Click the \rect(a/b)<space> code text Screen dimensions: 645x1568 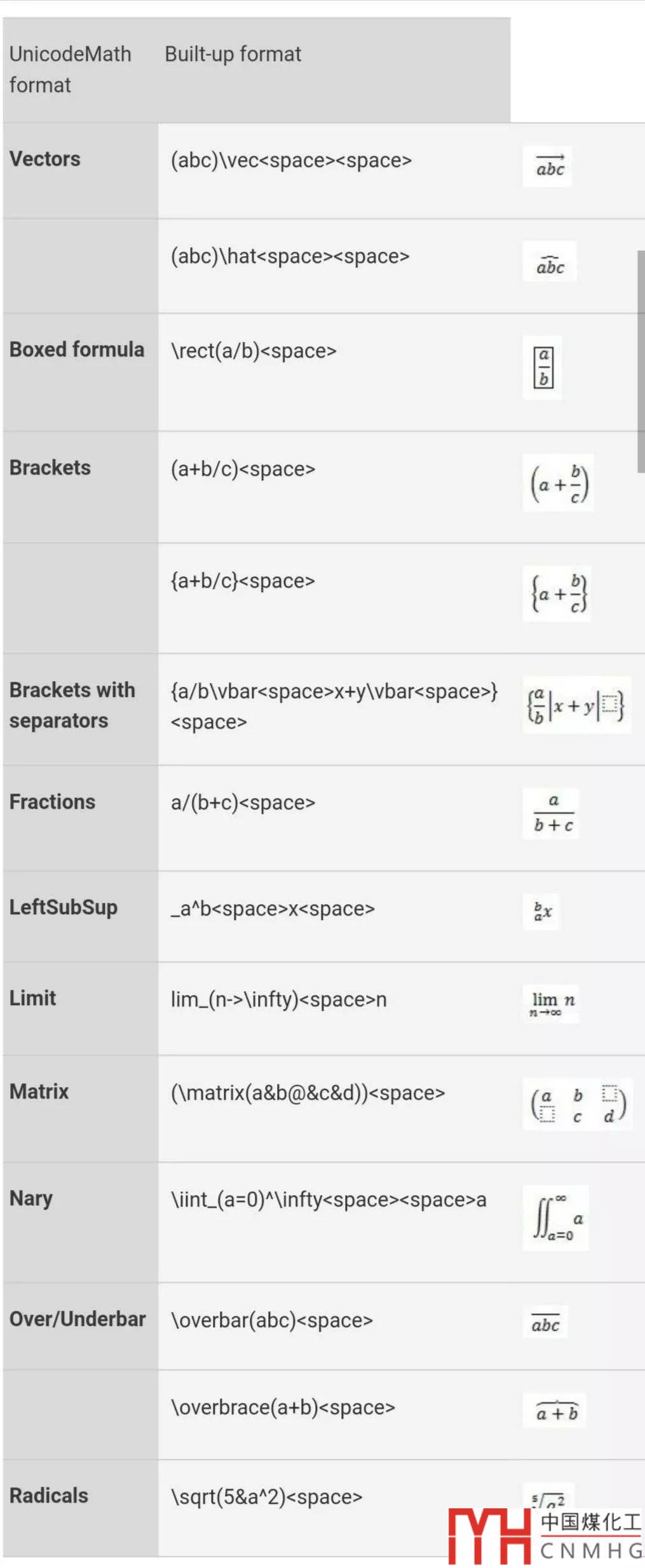254,351
